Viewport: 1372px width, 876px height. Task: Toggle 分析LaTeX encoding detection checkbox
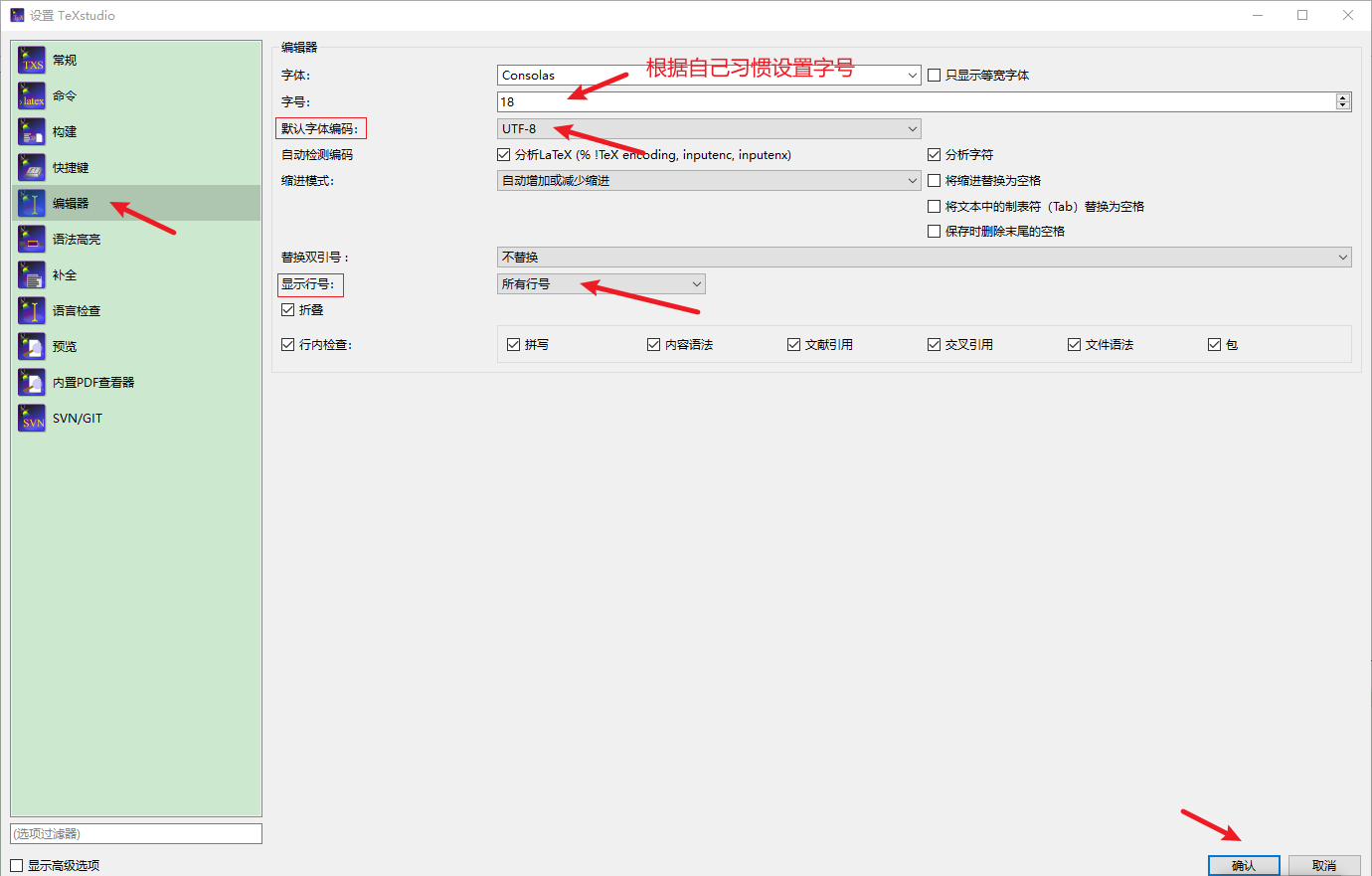coord(503,154)
